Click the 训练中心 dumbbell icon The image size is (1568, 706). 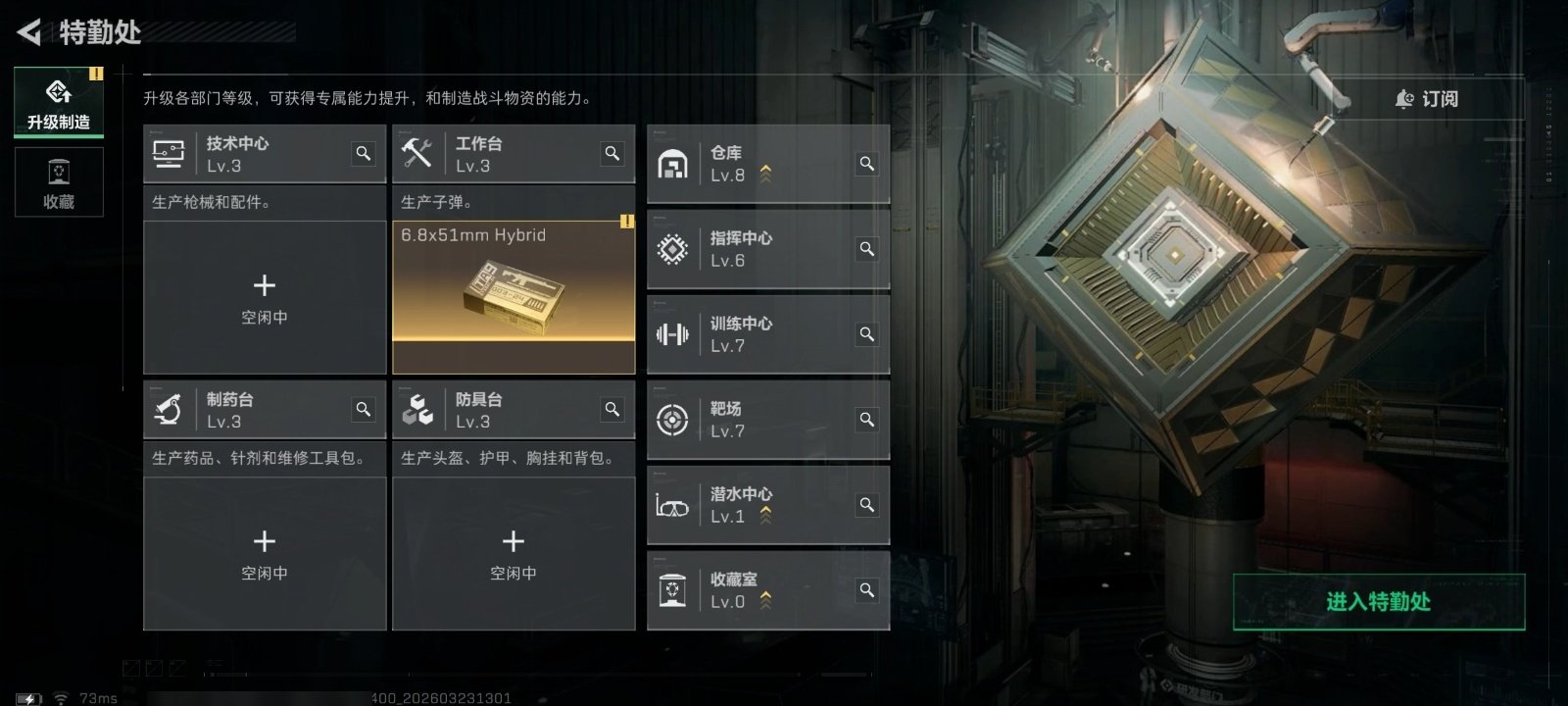tap(672, 334)
